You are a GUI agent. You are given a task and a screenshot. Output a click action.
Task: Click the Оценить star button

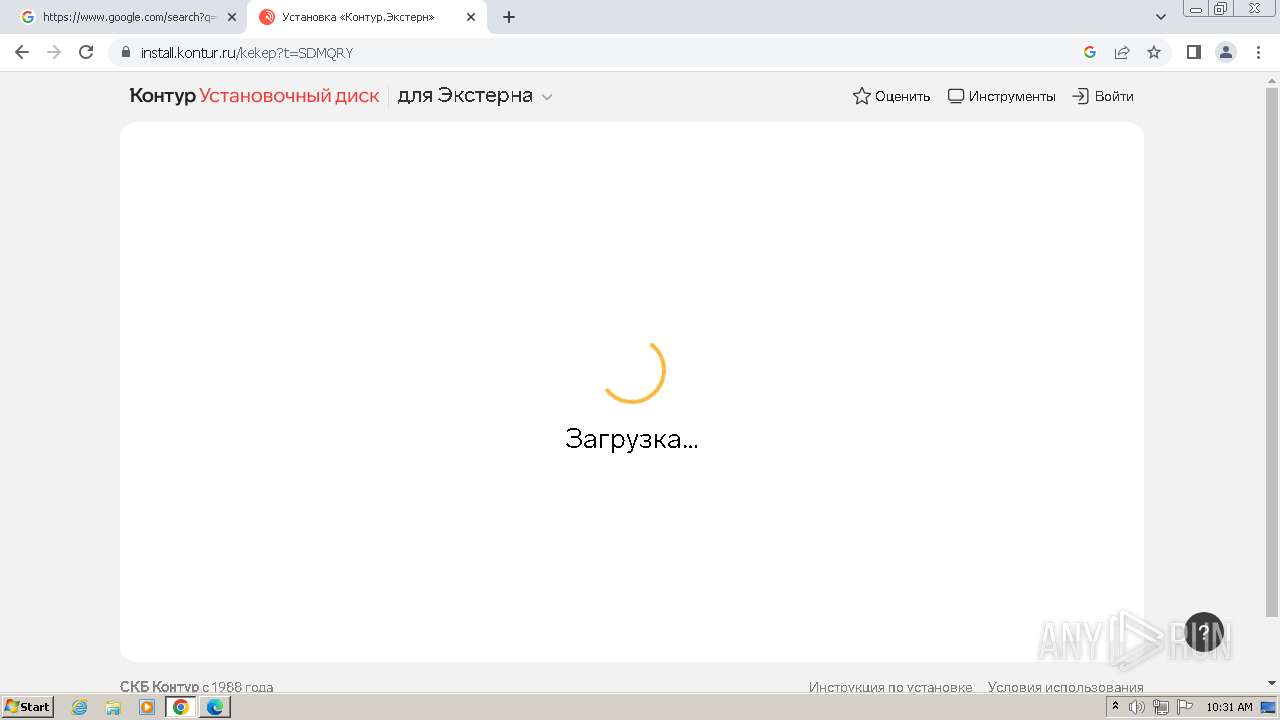pyautogui.click(x=891, y=96)
